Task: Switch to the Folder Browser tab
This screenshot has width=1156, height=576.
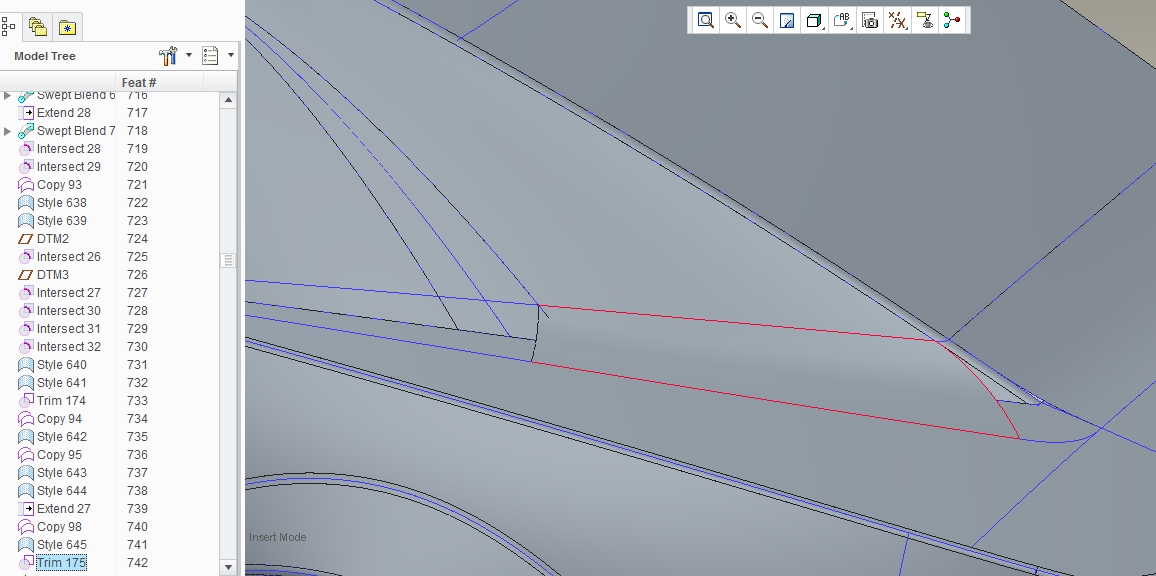Action: coord(38,27)
